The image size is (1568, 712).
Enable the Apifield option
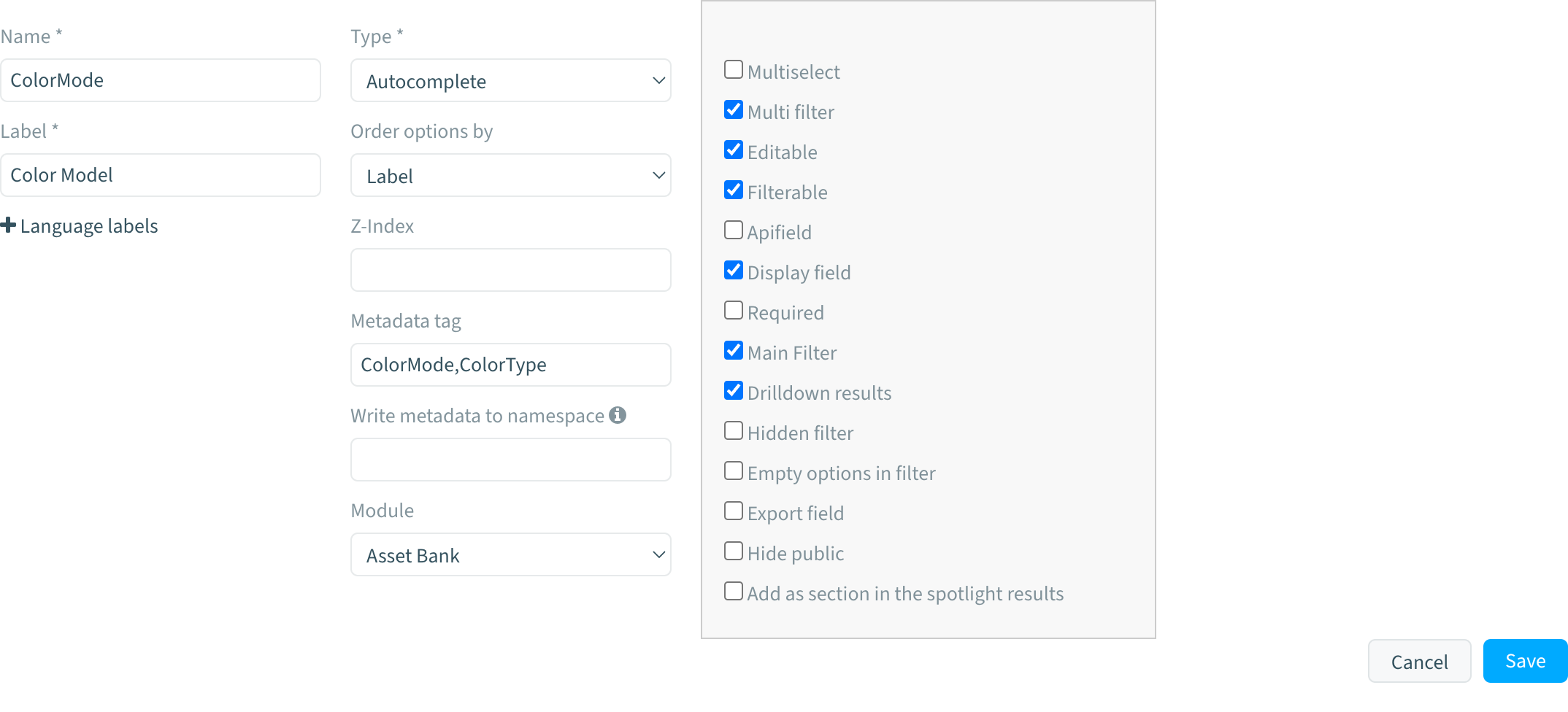click(x=733, y=230)
